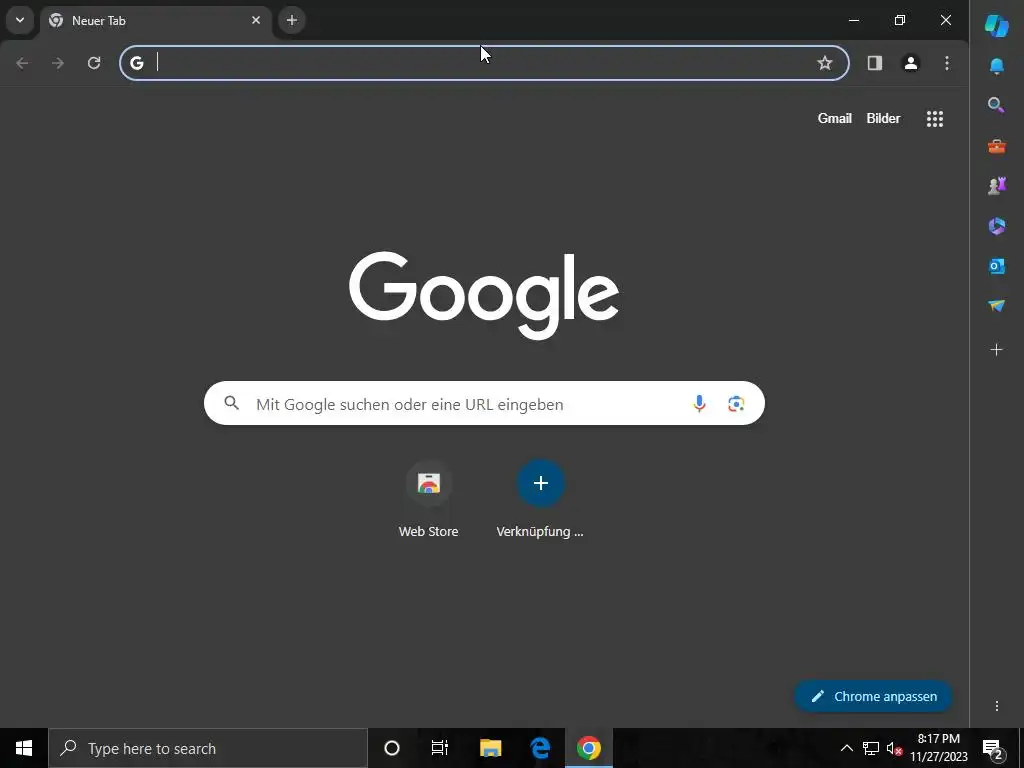Open sidebar settings three dots
This screenshot has height=768, width=1024.
click(997, 706)
